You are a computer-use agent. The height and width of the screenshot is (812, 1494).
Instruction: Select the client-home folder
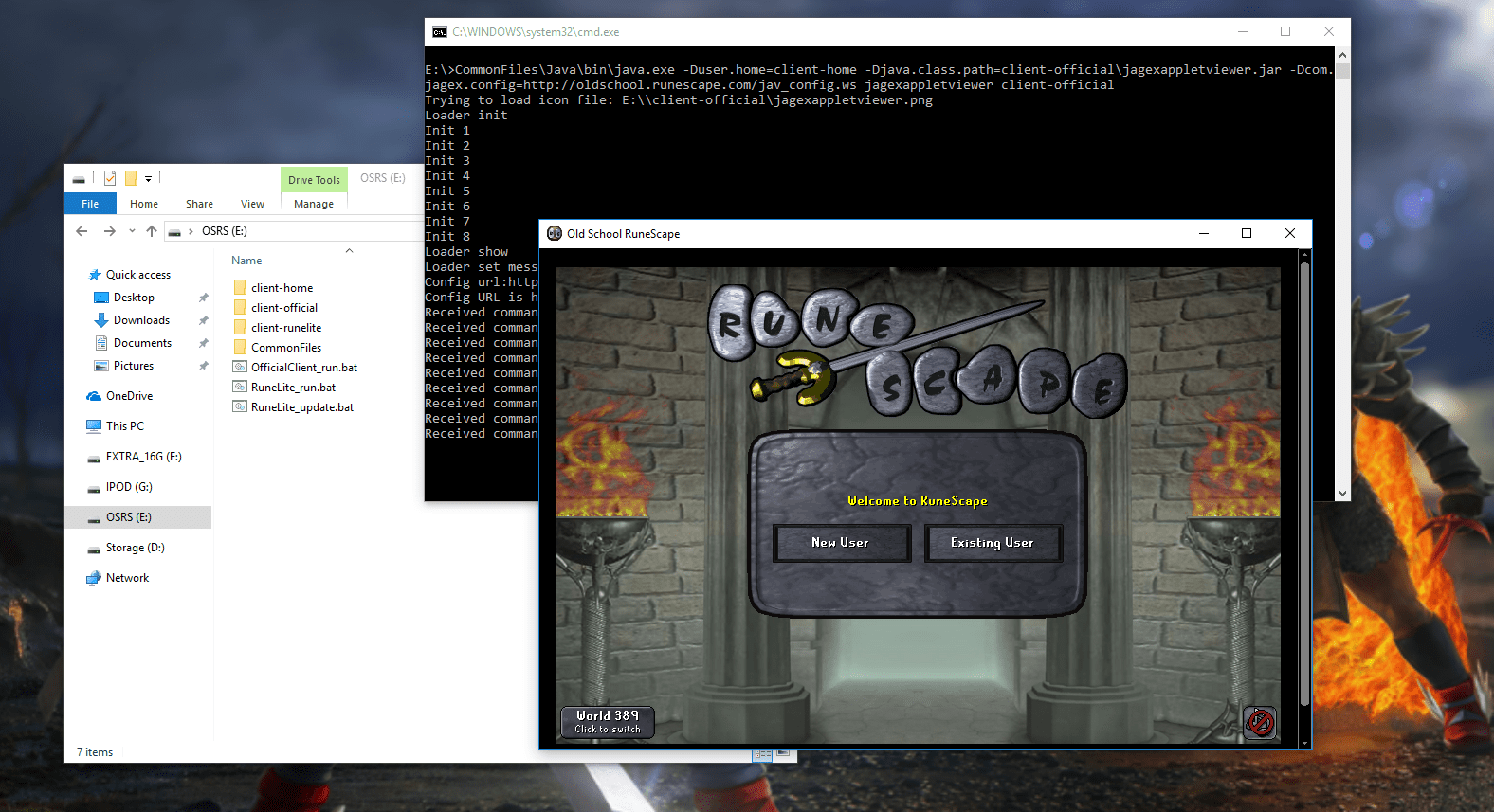(x=282, y=288)
